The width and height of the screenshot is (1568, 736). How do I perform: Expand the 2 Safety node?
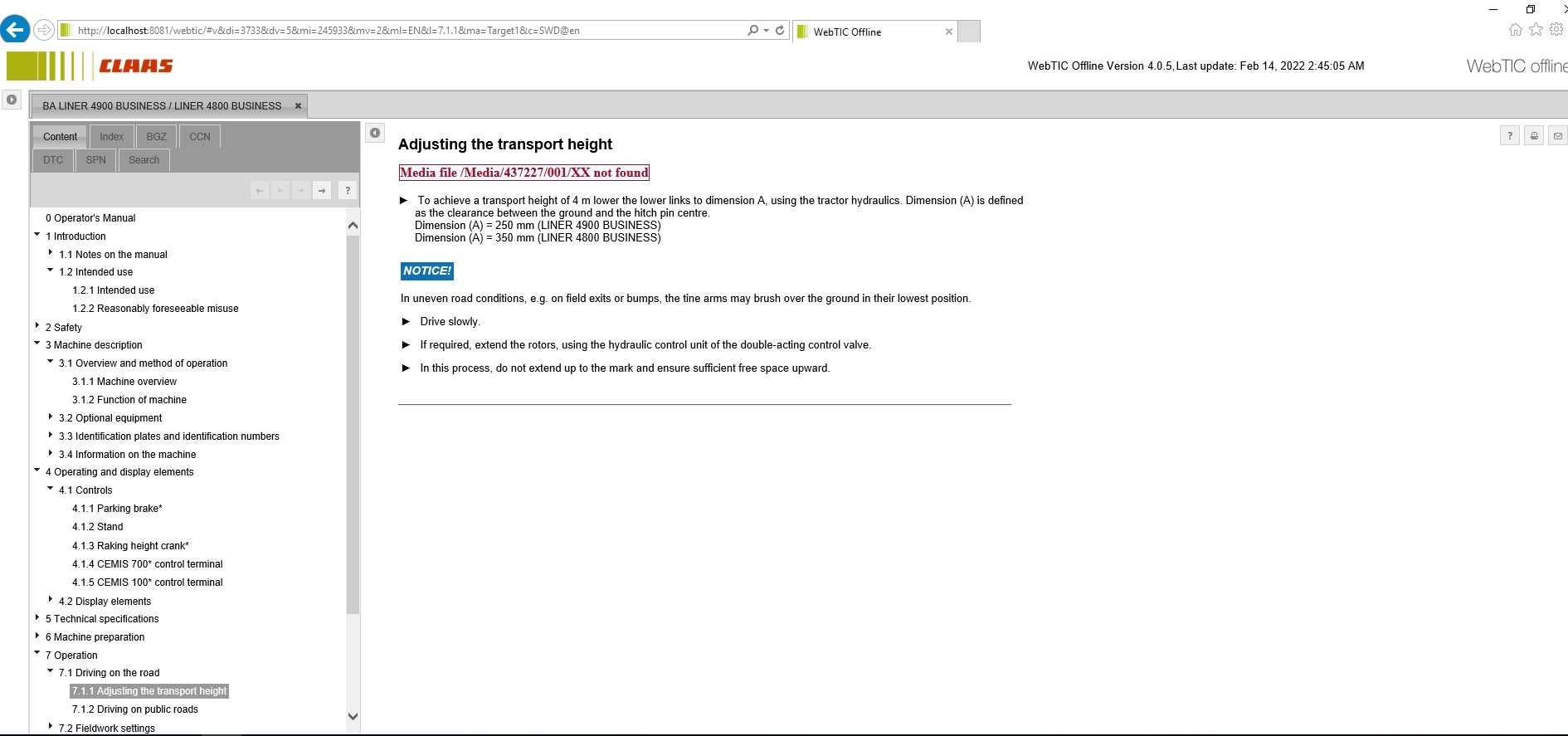pos(37,326)
